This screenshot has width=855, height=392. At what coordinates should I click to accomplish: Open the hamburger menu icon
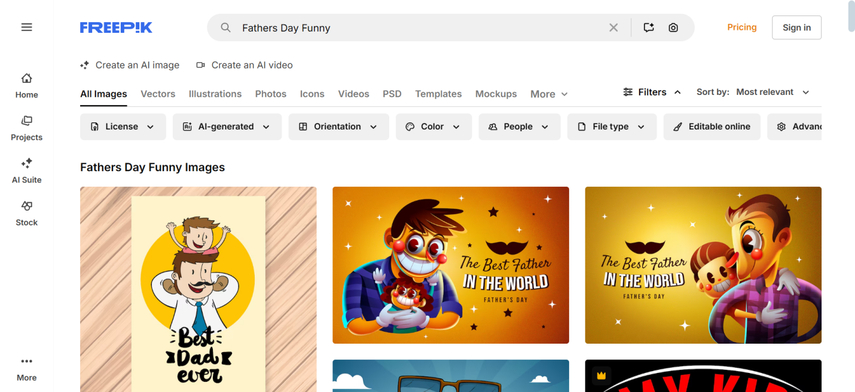pos(26,27)
